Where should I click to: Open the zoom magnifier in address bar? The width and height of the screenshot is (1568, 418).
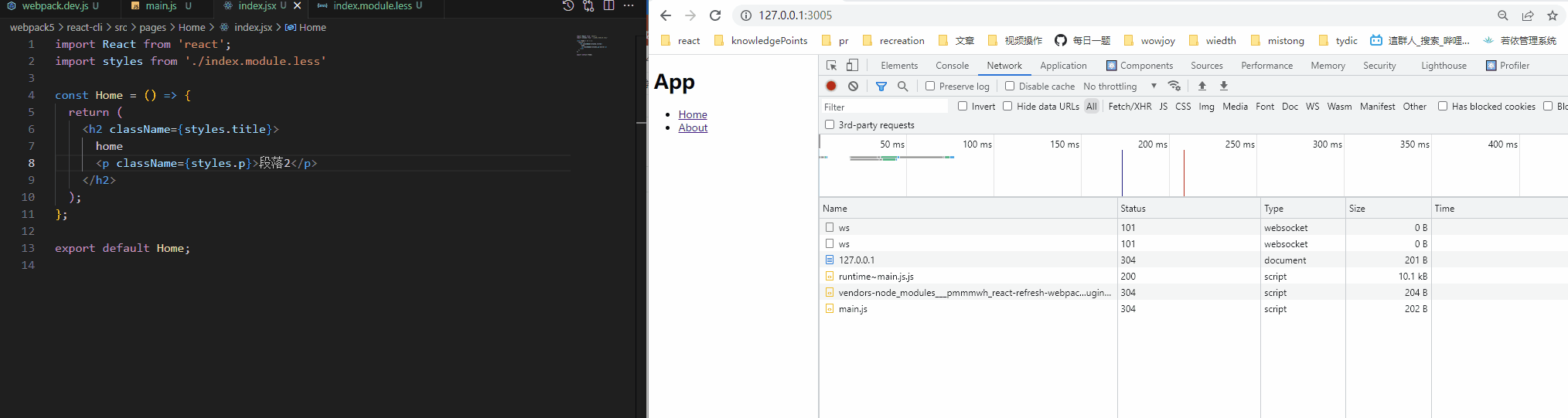1503,15
